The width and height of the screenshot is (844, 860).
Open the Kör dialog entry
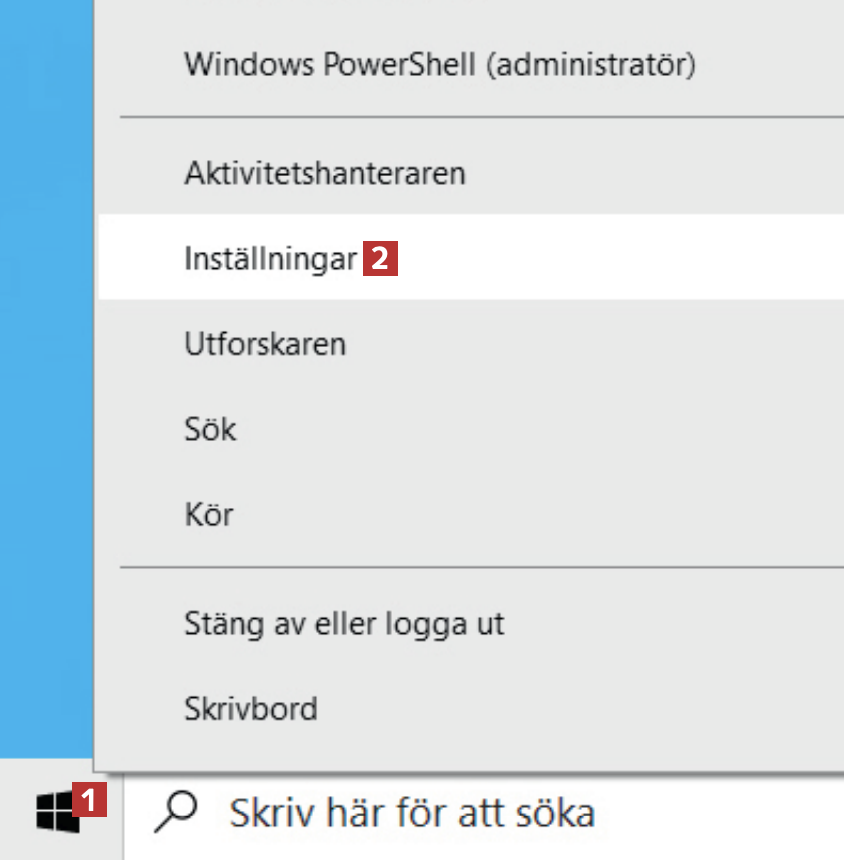click(x=209, y=516)
